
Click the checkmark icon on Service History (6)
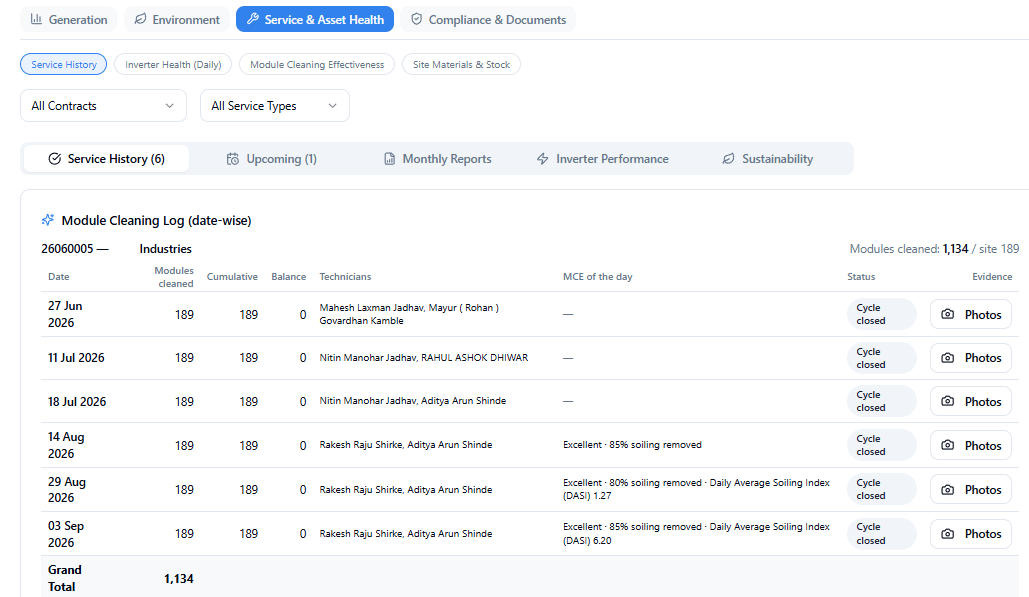click(x=54, y=159)
